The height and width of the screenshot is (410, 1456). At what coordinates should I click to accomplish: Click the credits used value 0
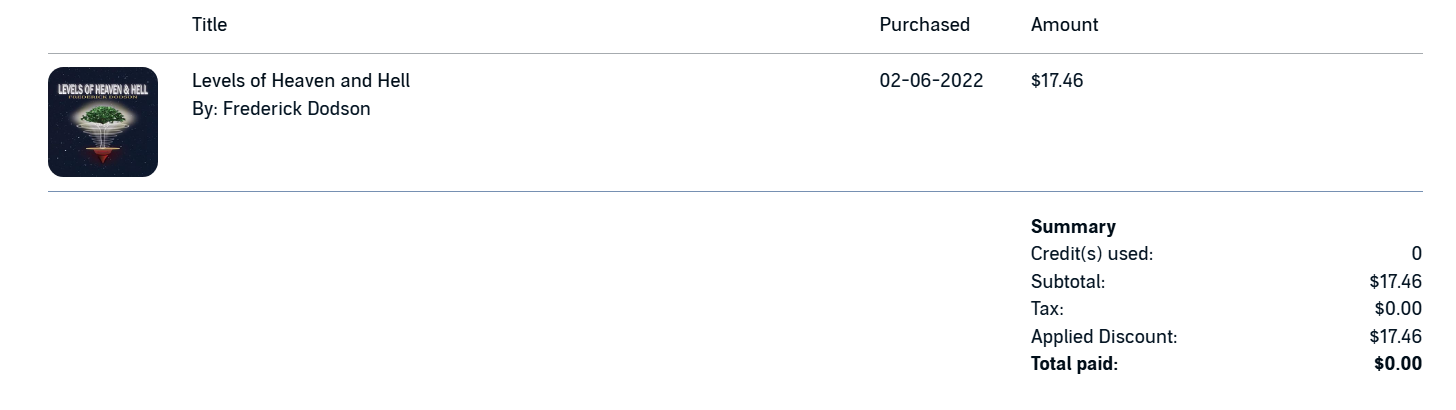pyautogui.click(x=1416, y=254)
